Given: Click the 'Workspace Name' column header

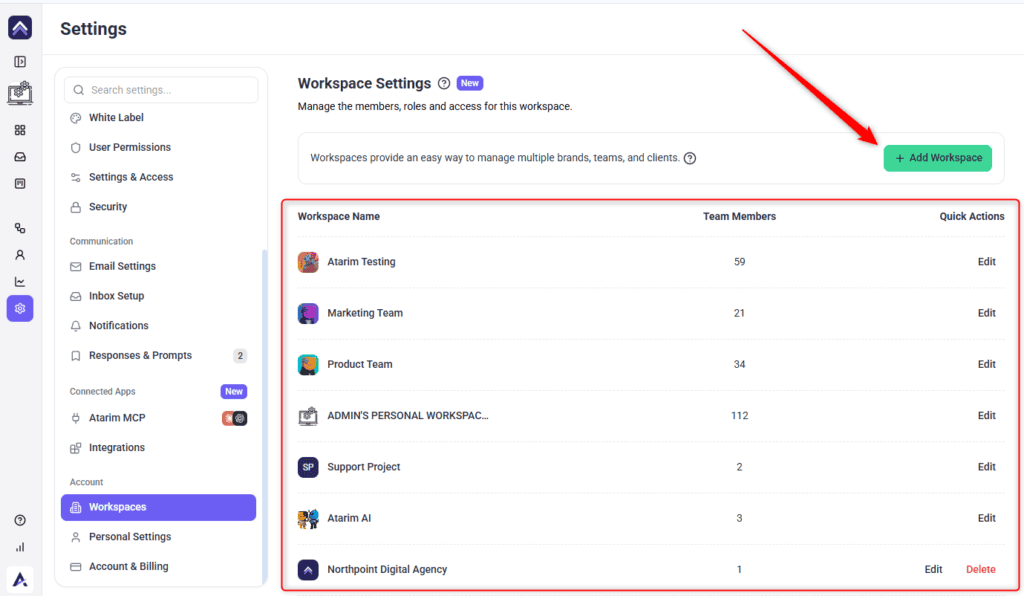Looking at the screenshot, I should [339, 217].
